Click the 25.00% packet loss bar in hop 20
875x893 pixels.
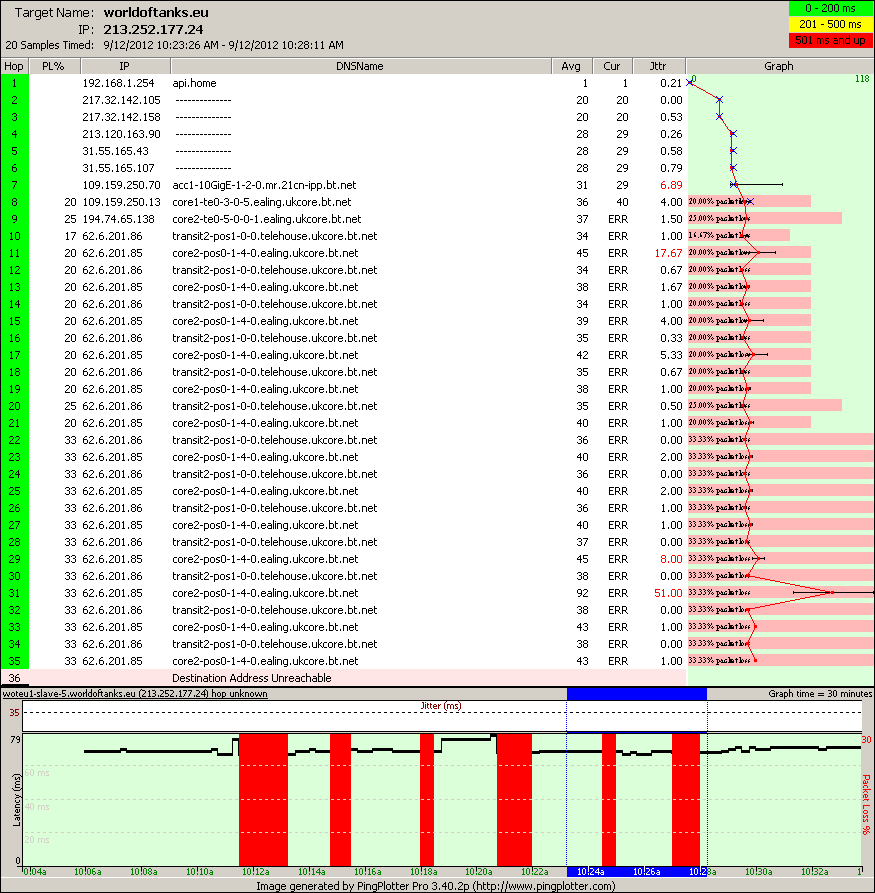click(x=764, y=405)
